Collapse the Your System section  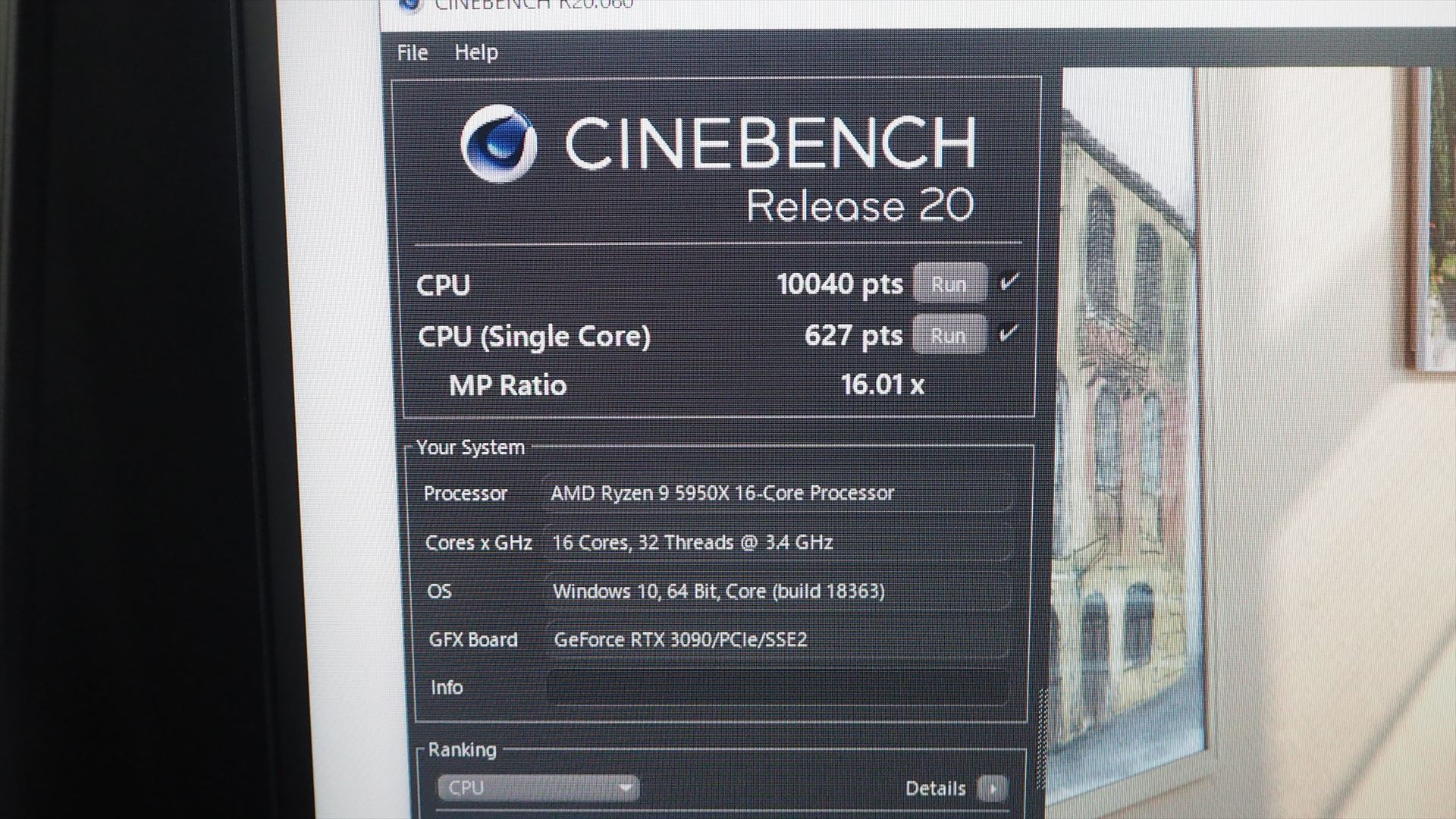click(x=472, y=447)
